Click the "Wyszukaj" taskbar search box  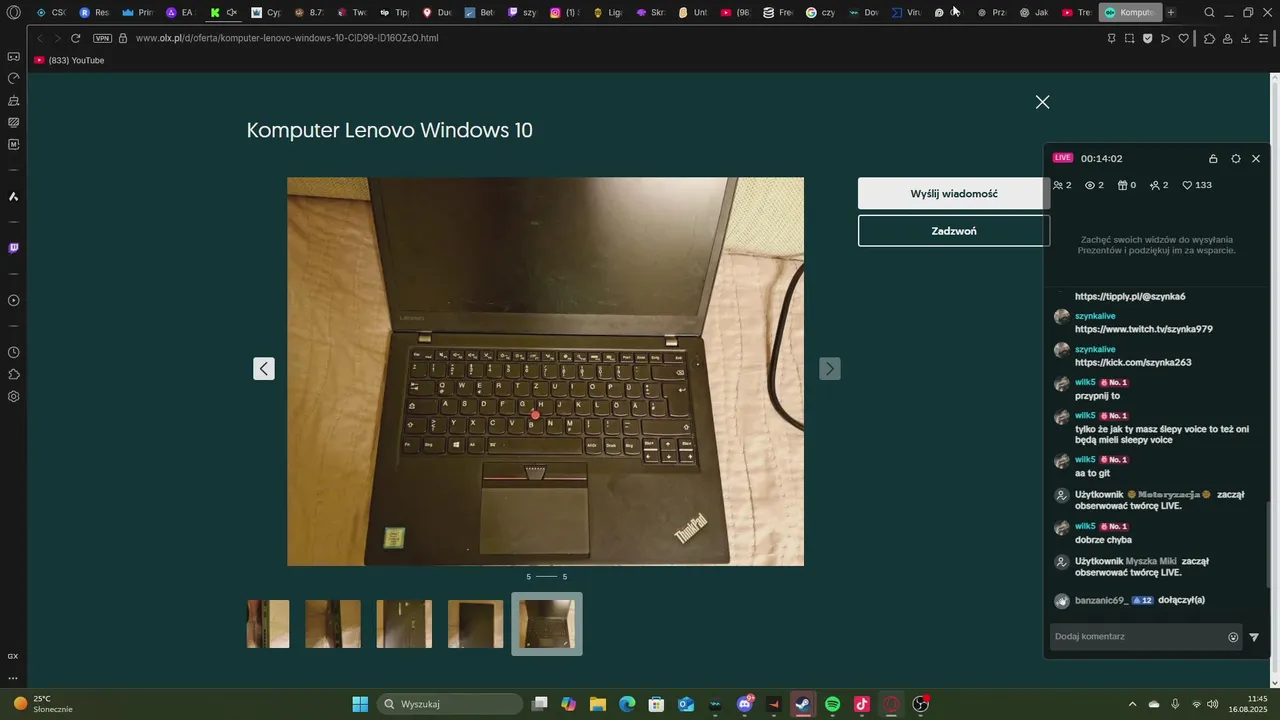tap(450, 704)
